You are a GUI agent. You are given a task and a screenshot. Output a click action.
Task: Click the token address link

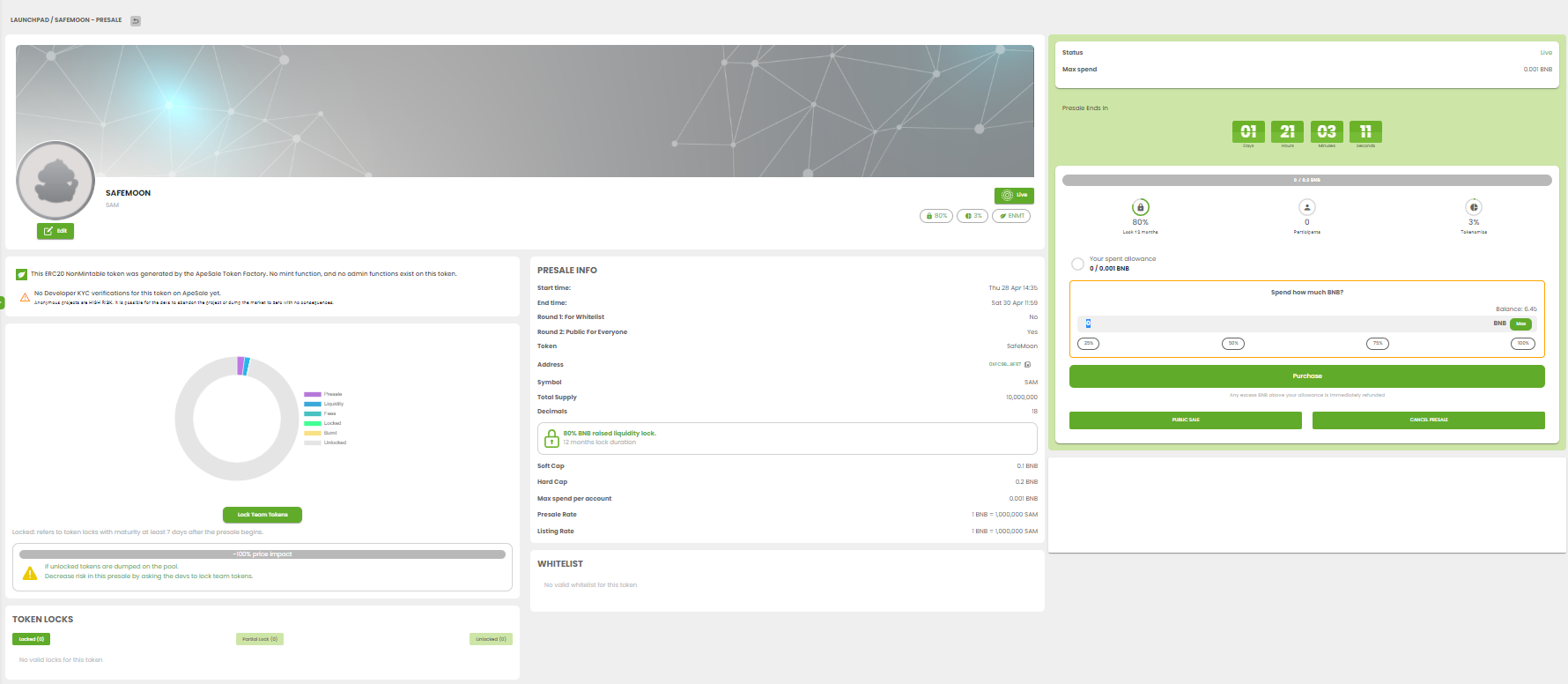pyautogui.click(x=1005, y=364)
